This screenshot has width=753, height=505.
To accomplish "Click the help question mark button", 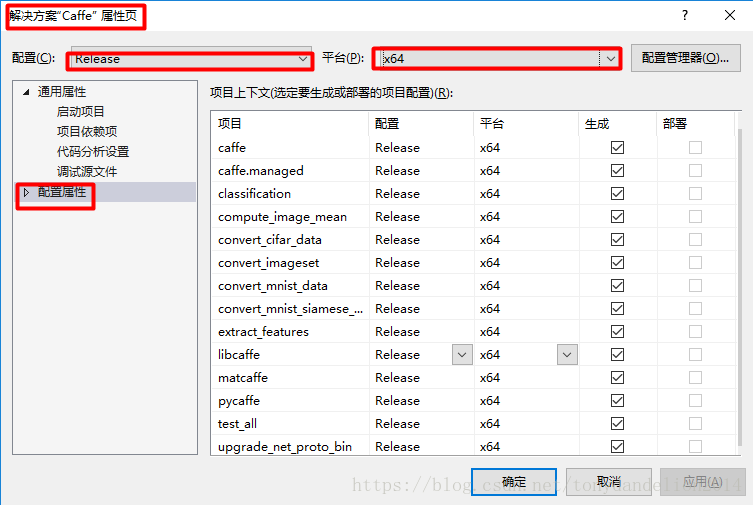I will (685, 15).
